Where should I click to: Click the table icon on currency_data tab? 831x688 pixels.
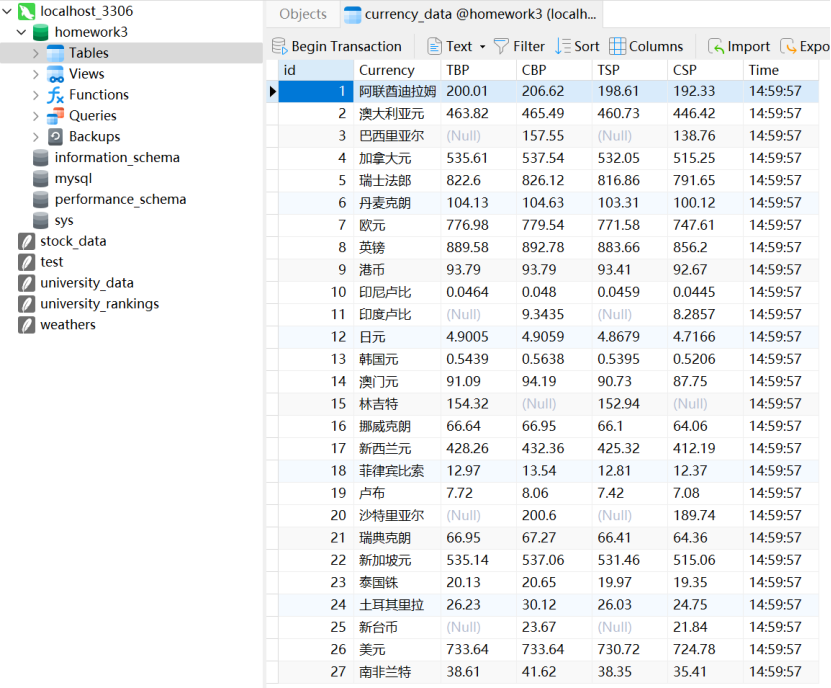[352, 15]
